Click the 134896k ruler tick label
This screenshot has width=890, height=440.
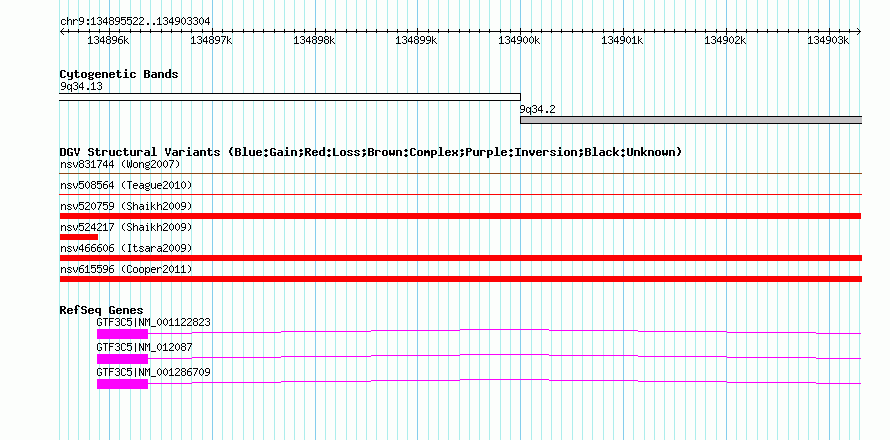click(x=108, y=40)
